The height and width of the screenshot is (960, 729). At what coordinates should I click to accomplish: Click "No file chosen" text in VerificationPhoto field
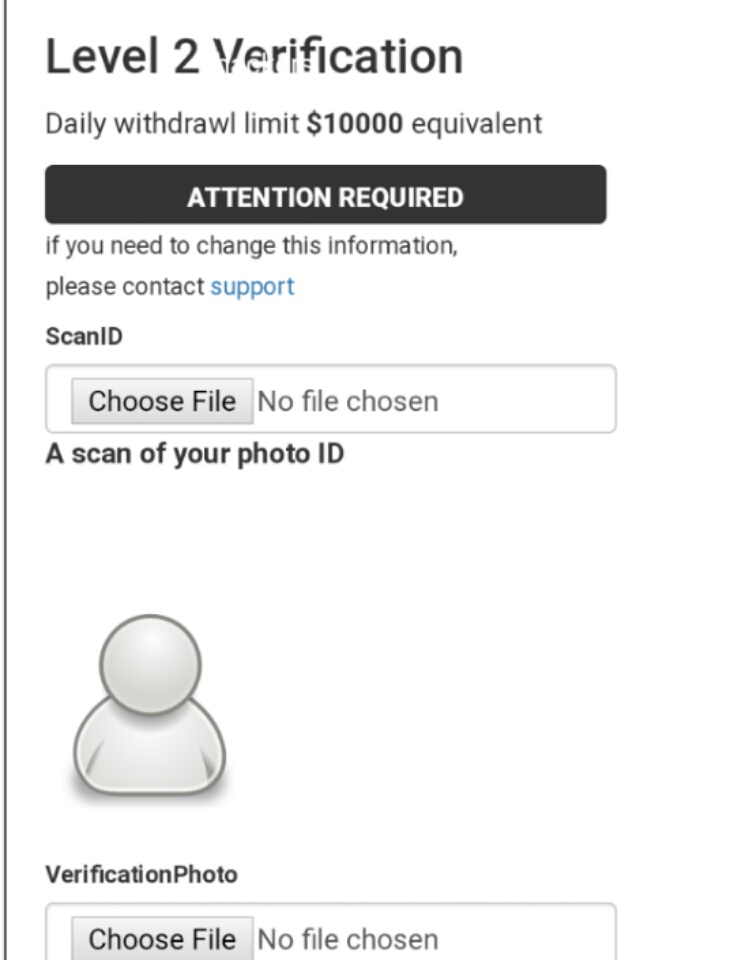[348, 940]
